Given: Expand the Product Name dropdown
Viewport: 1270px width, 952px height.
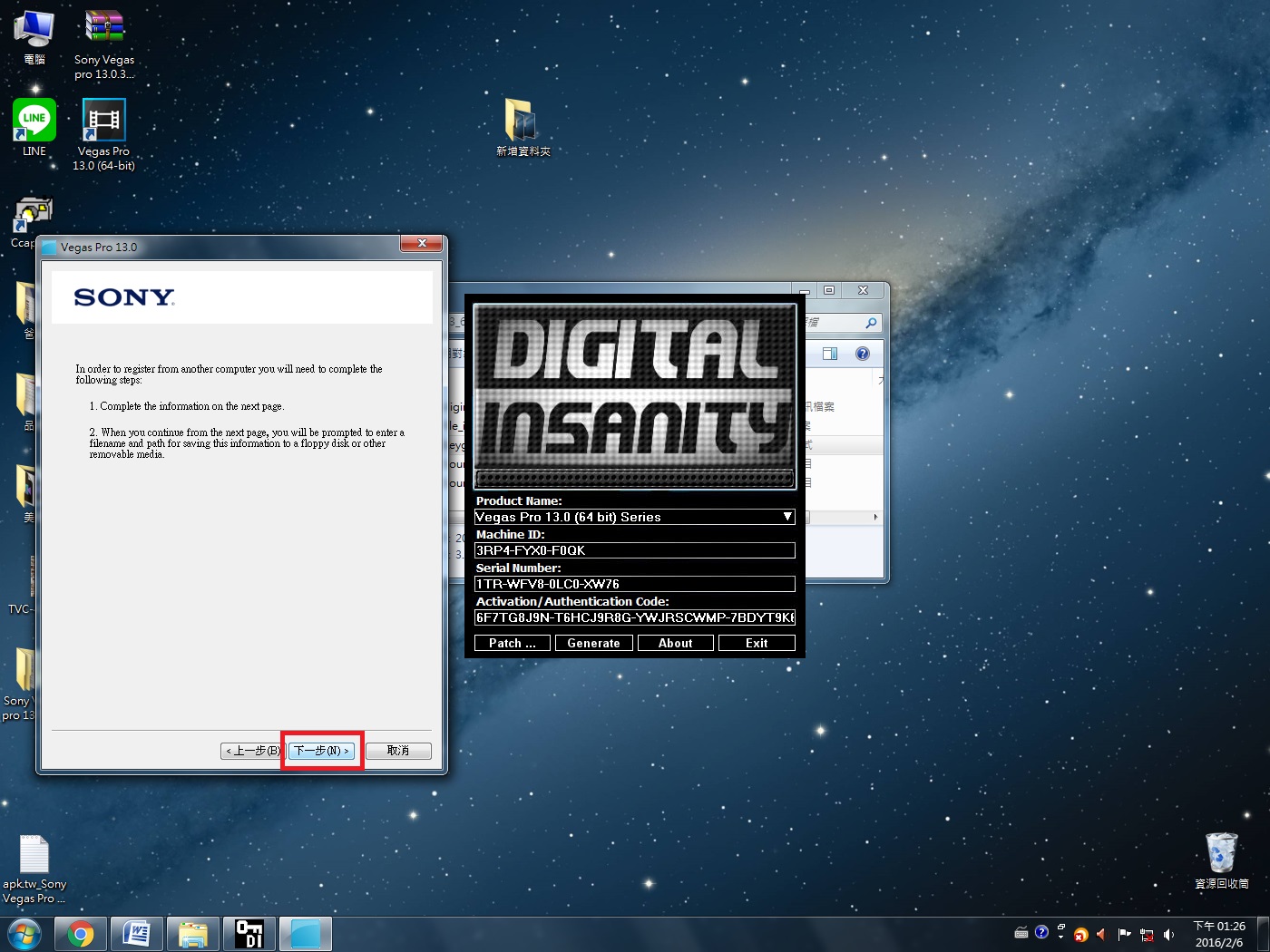Looking at the screenshot, I should pyautogui.click(x=787, y=517).
